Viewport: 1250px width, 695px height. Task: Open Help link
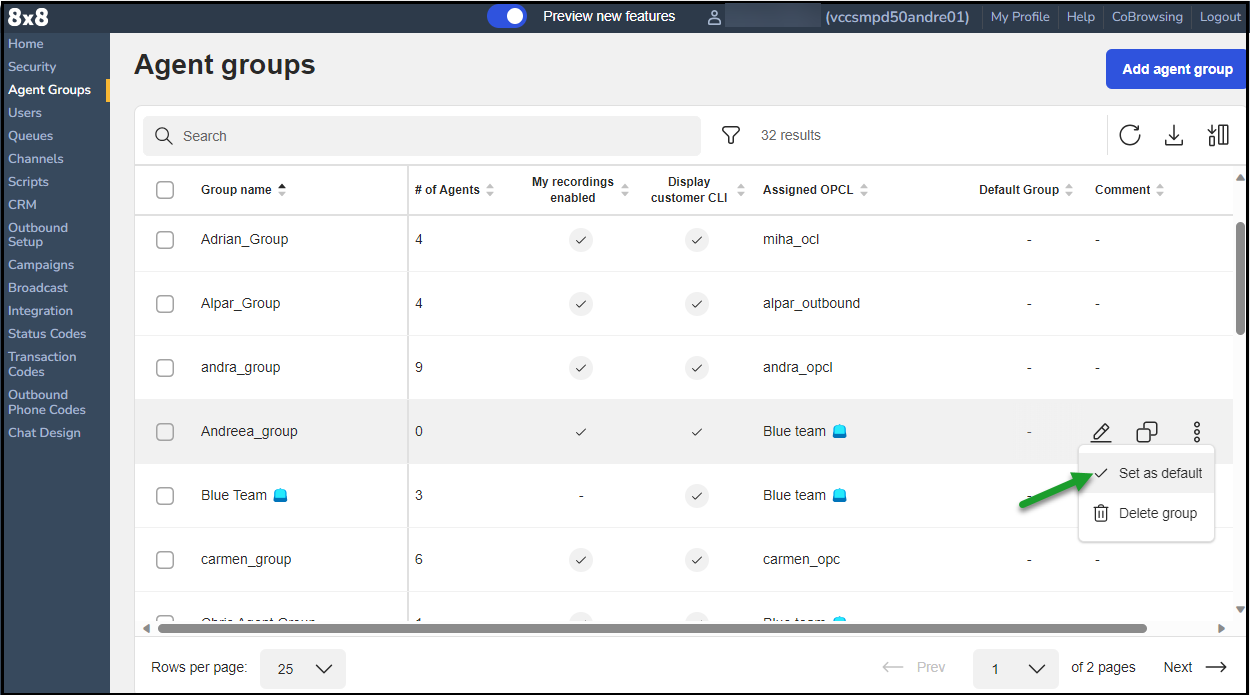coord(1081,17)
